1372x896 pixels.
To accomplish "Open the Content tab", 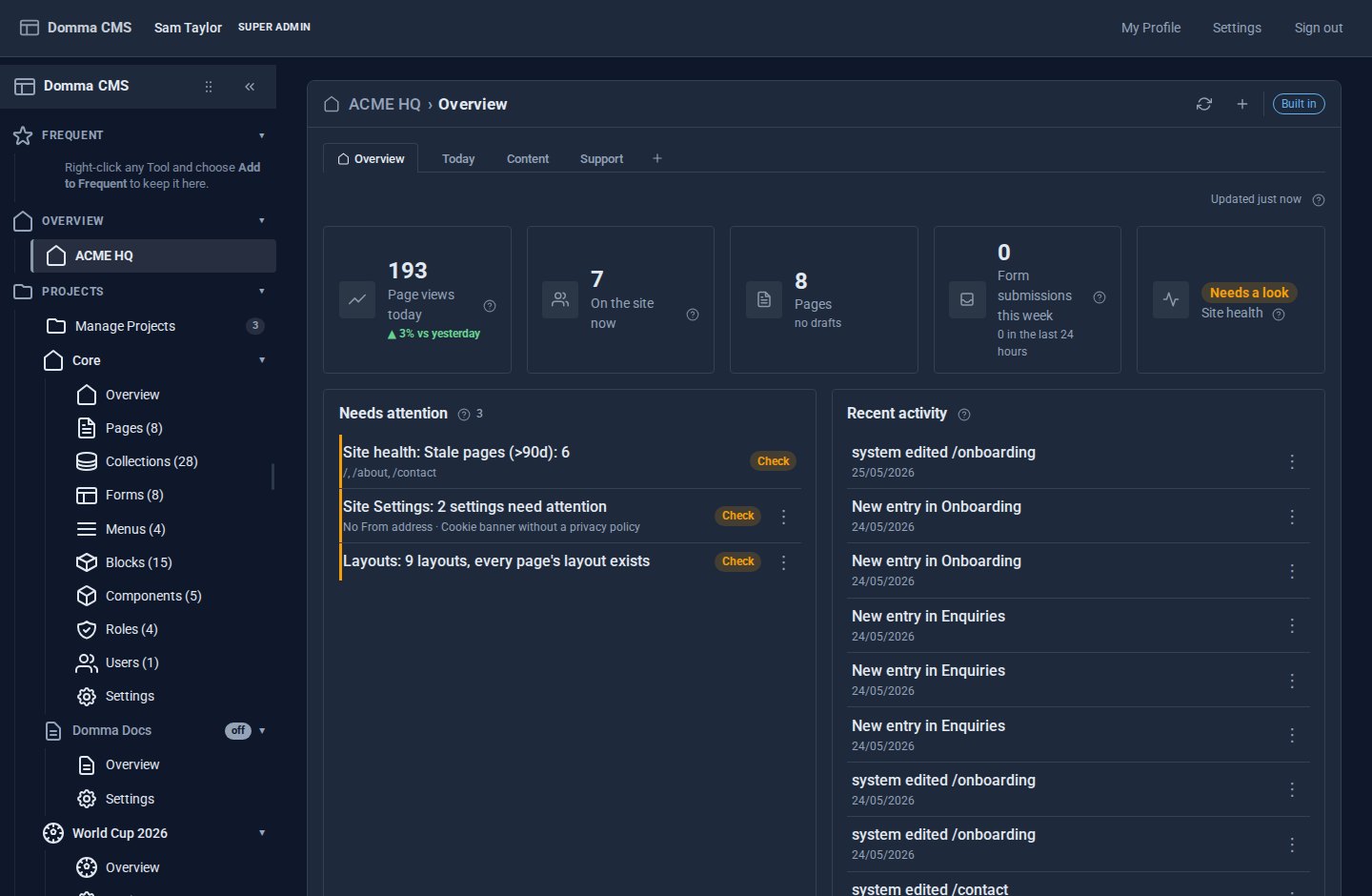I will click(x=528, y=159).
